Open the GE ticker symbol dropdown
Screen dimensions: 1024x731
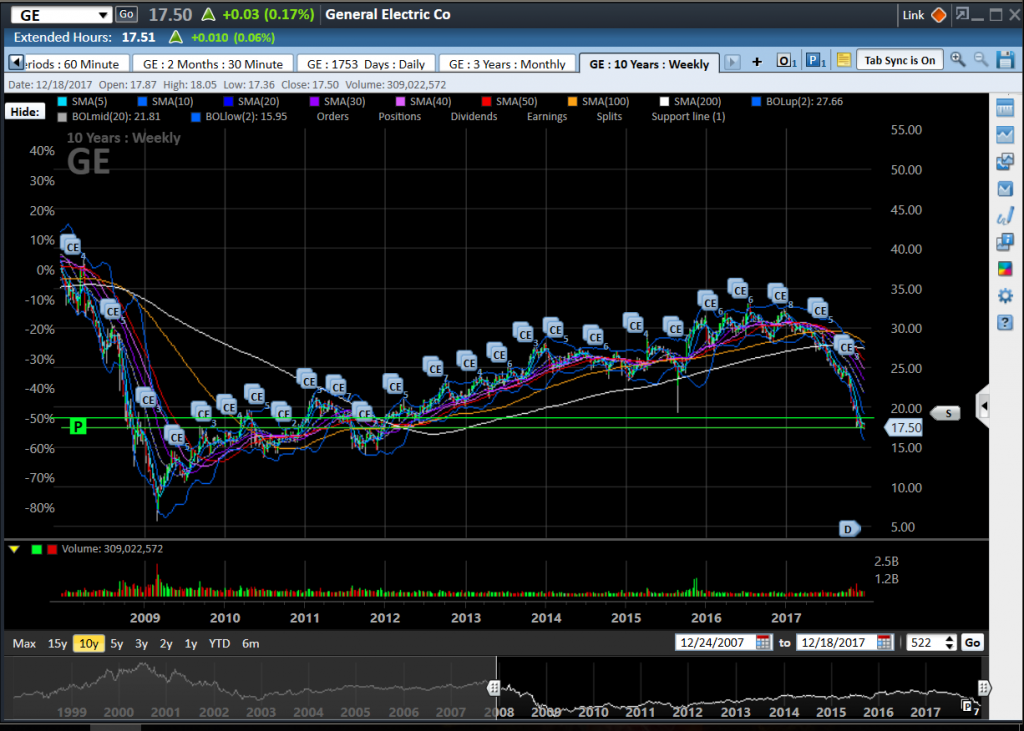[x=104, y=15]
